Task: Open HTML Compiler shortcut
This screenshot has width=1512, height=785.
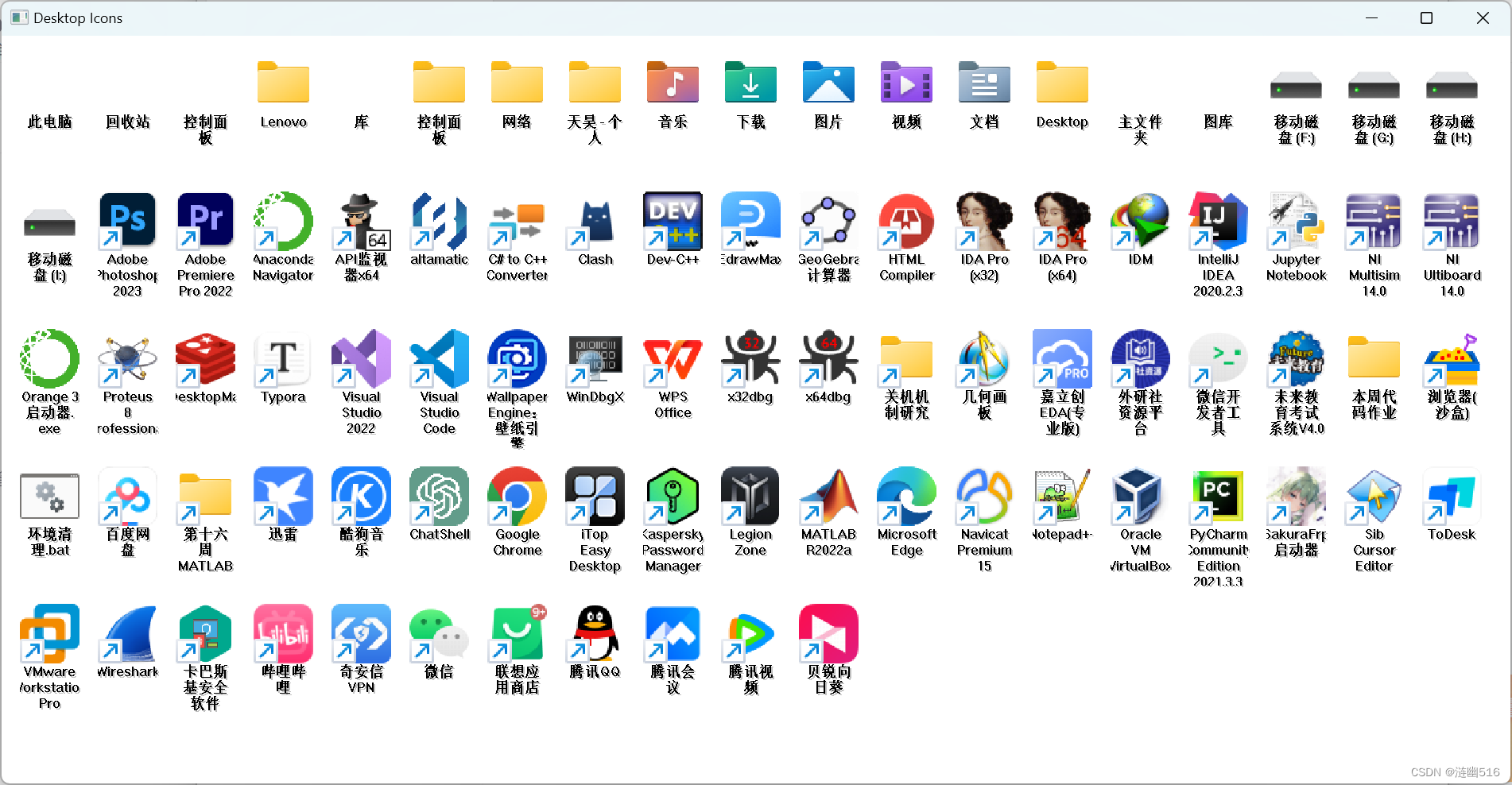Action: (906, 221)
